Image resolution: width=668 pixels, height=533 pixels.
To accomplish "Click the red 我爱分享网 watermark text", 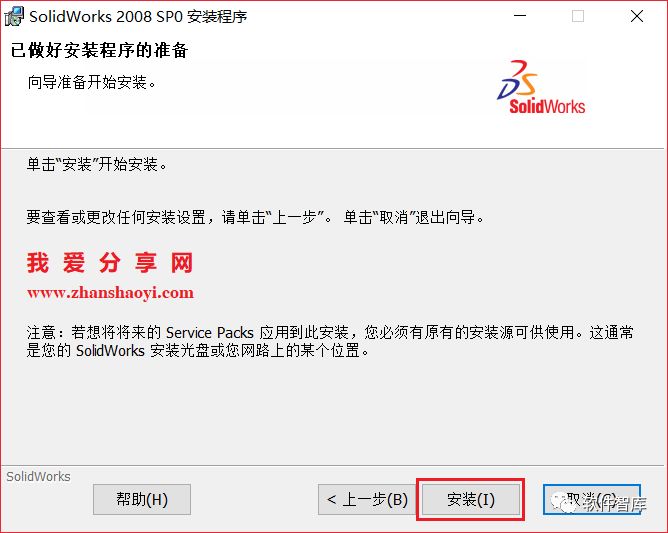I will tap(110, 262).
